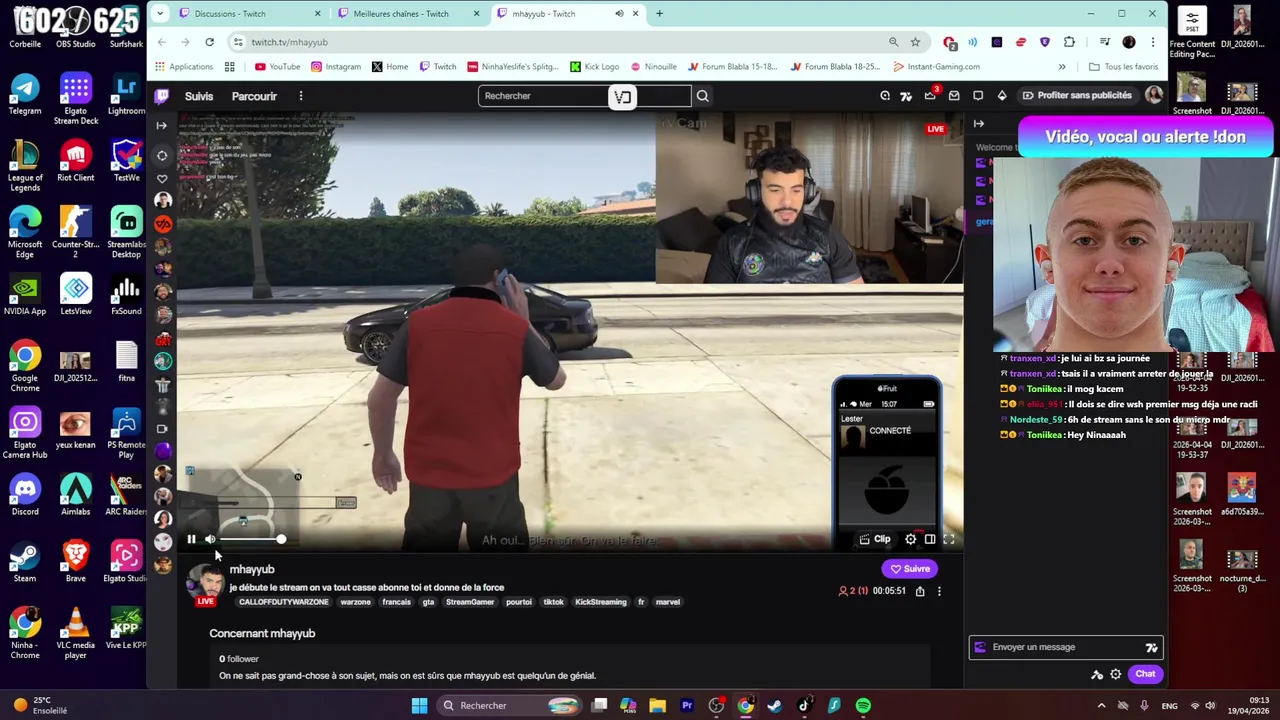
Task: Adjust the player volume slider
Action: click(253, 540)
